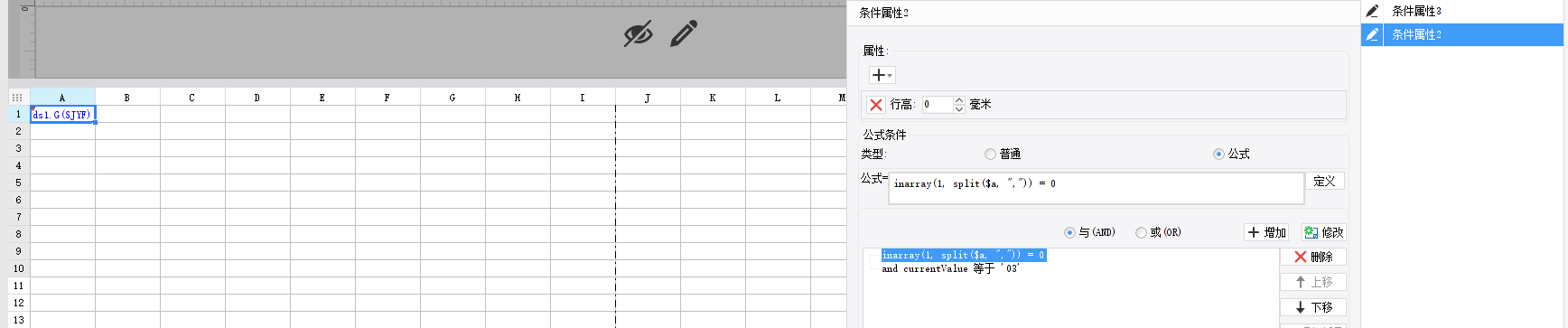The width and height of the screenshot is (1568, 328).
Task: Select column I header
Action: click(x=583, y=98)
